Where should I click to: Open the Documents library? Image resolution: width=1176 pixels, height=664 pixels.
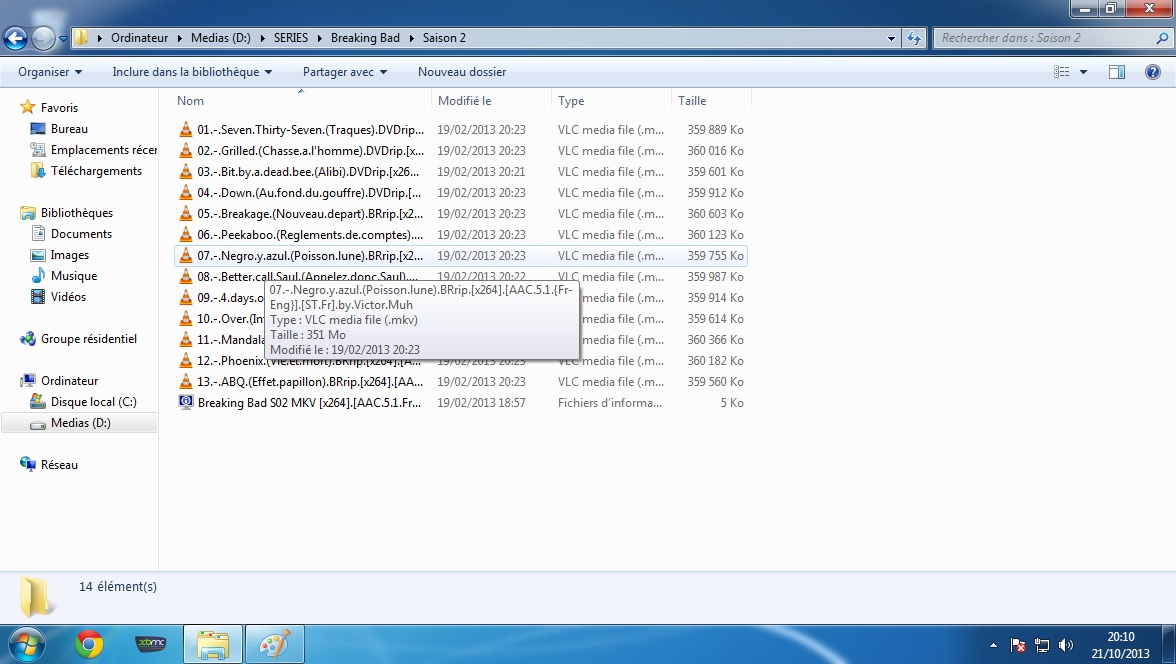pyautogui.click(x=81, y=234)
